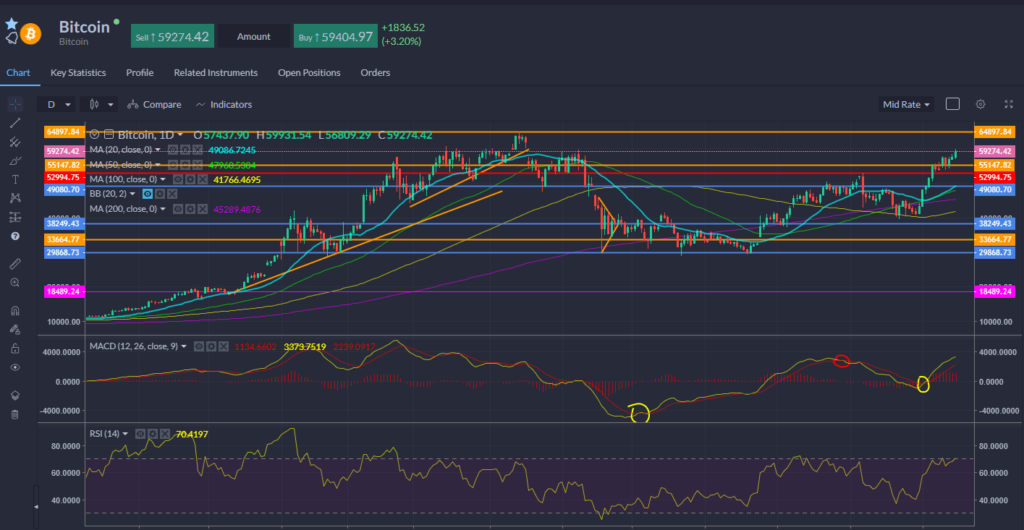Toggle RSI (14) visibility eye
Viewport: 1024px width, 530px height.
coord(140,433)
